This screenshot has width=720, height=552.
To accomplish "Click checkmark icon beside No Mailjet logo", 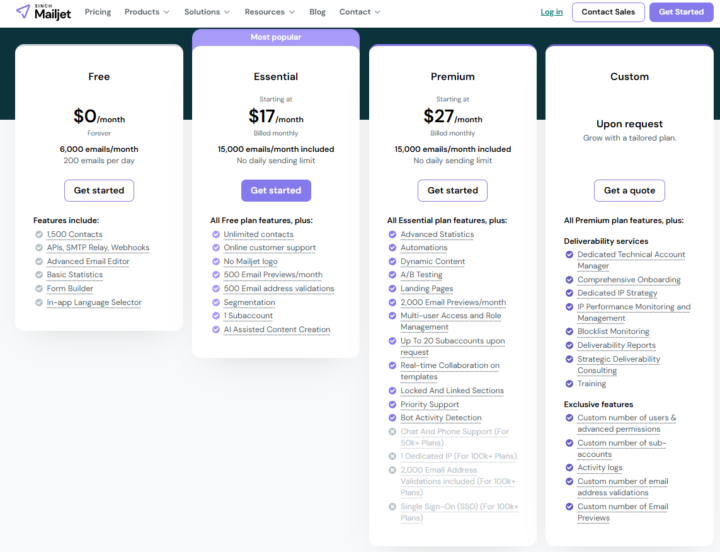I will click(216, 261).
